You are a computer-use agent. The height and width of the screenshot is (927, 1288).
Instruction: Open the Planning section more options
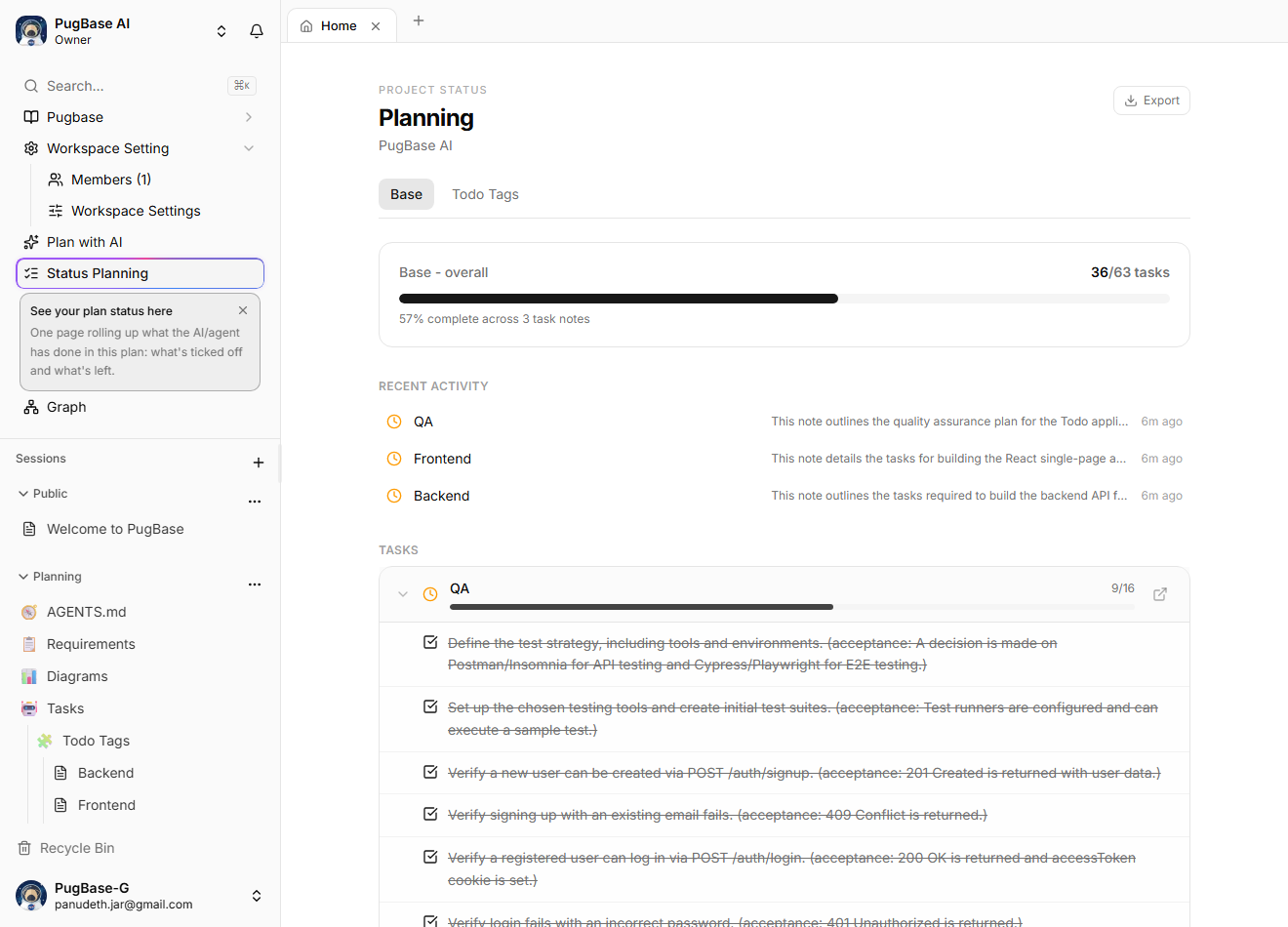tap(255, 584)
